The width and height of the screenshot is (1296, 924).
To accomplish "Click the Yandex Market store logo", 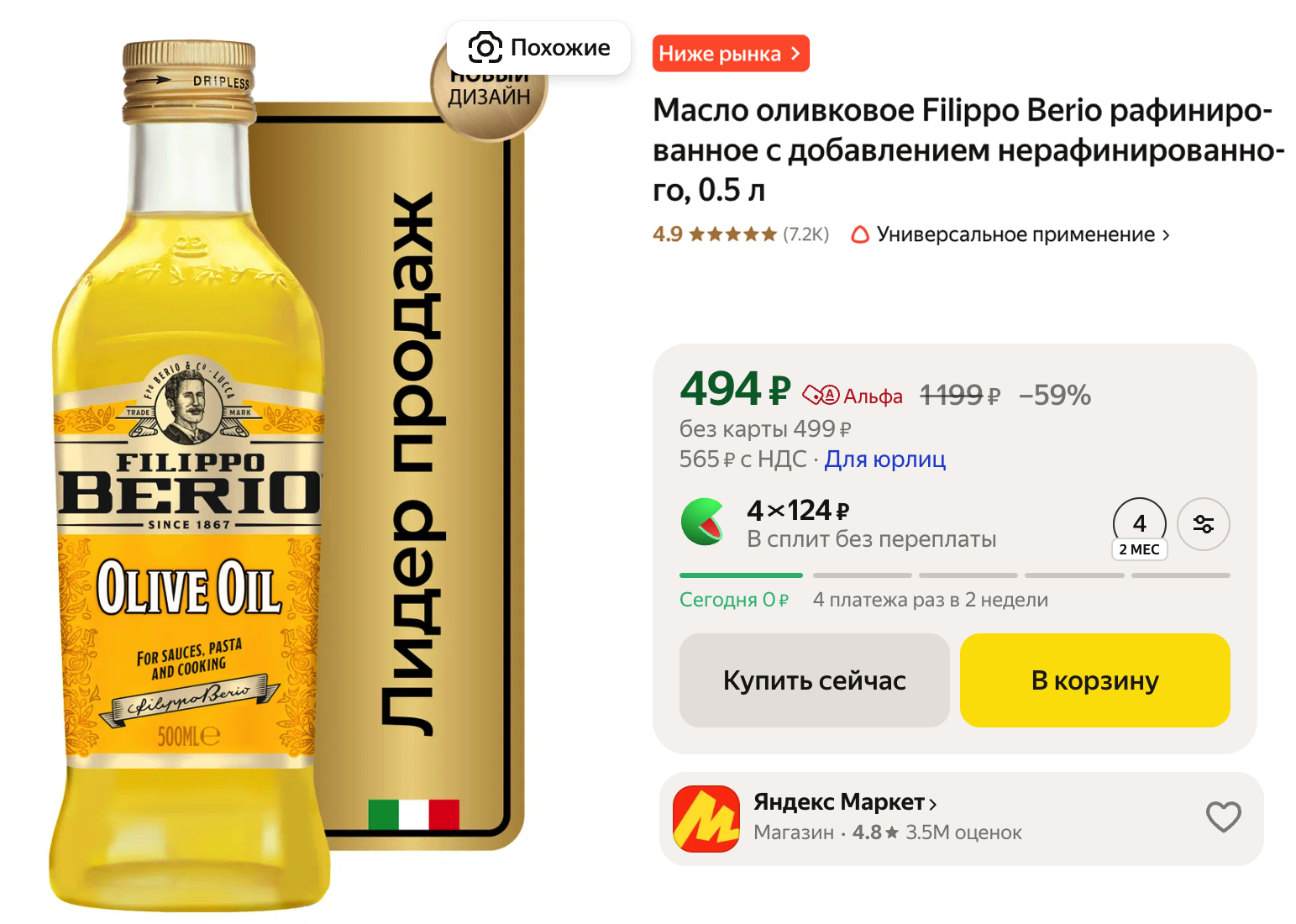I will tap(706, 819).
